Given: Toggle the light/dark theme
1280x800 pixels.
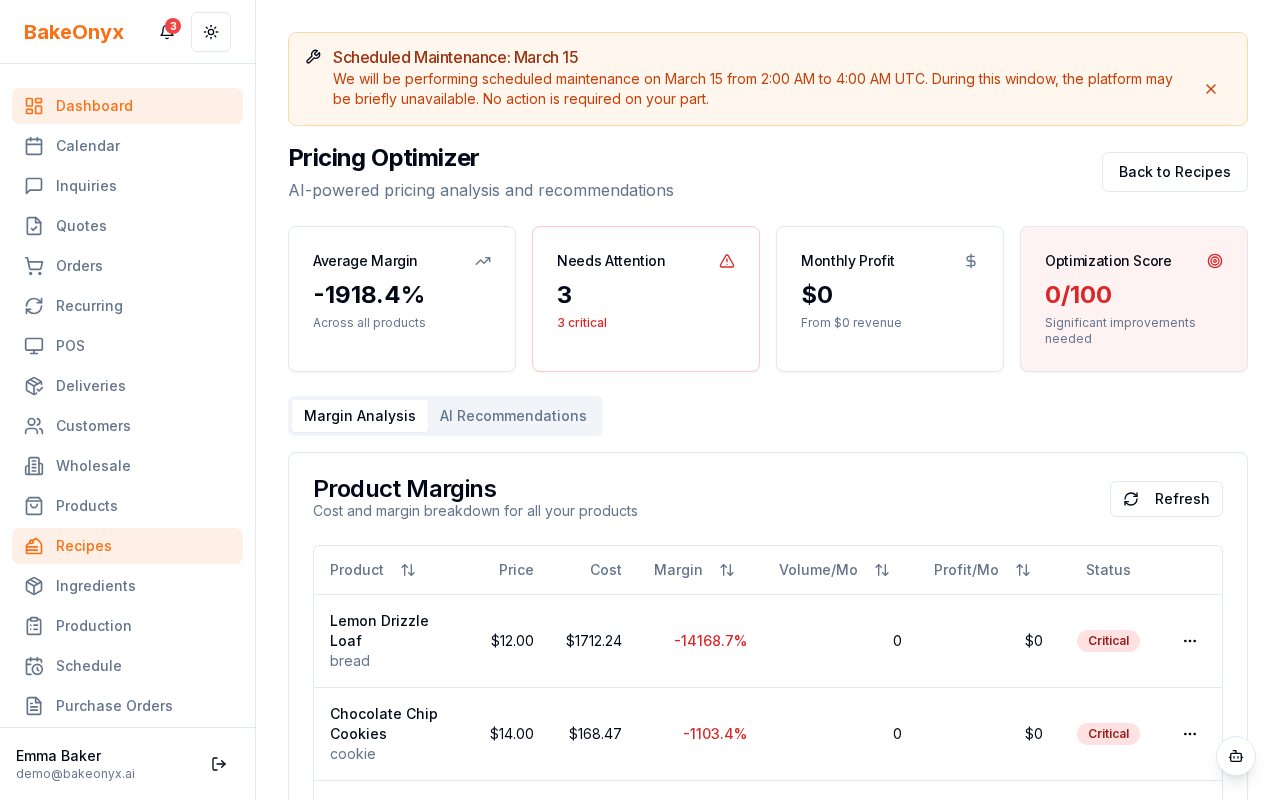Looking at the screenshot, I should pos(211,32).
